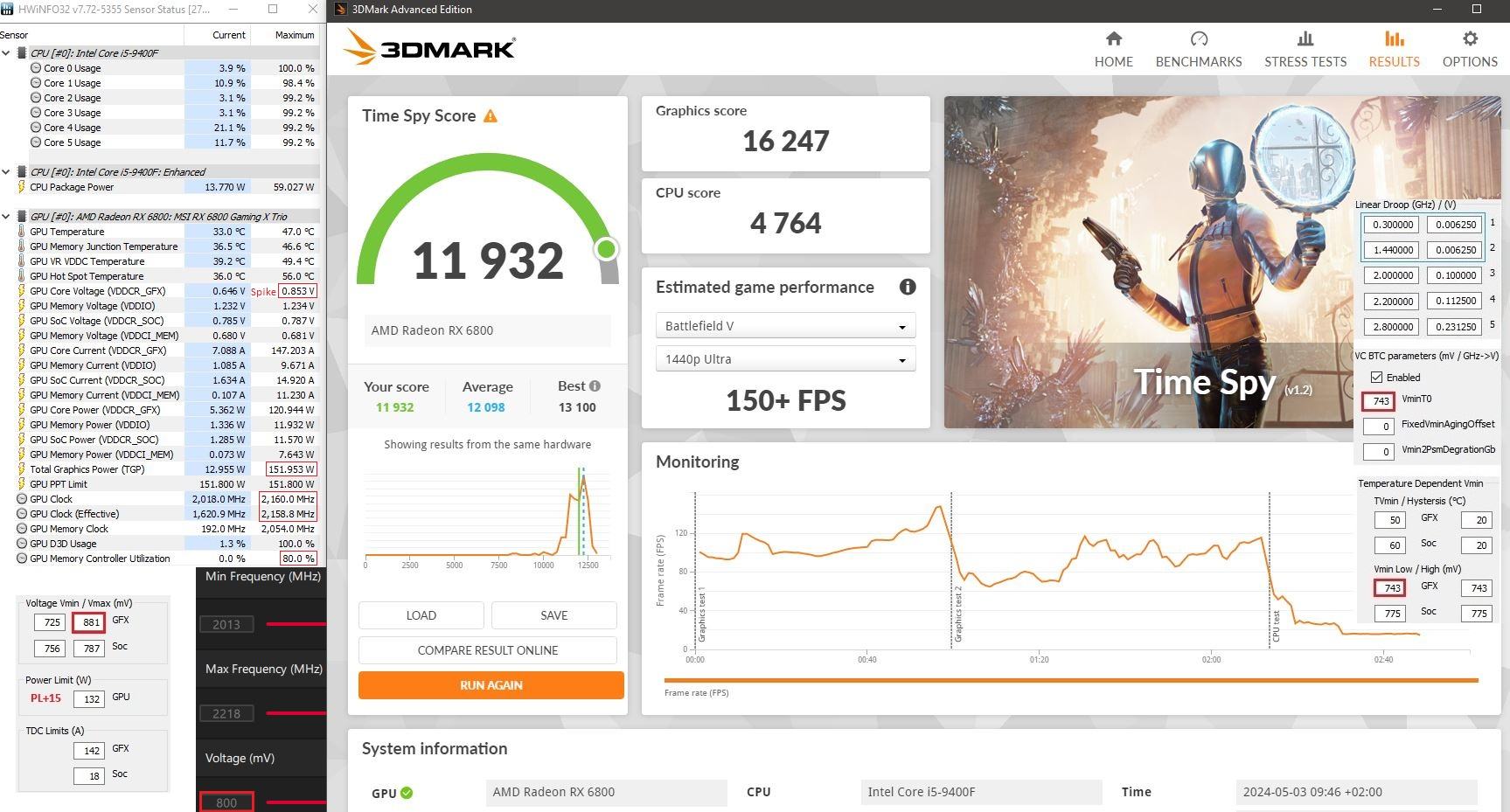Image resolution: width=1510 pixels, height=812 pixels.
Task: Click the Max Frequency field showing 2218
Action: [226, 713]
